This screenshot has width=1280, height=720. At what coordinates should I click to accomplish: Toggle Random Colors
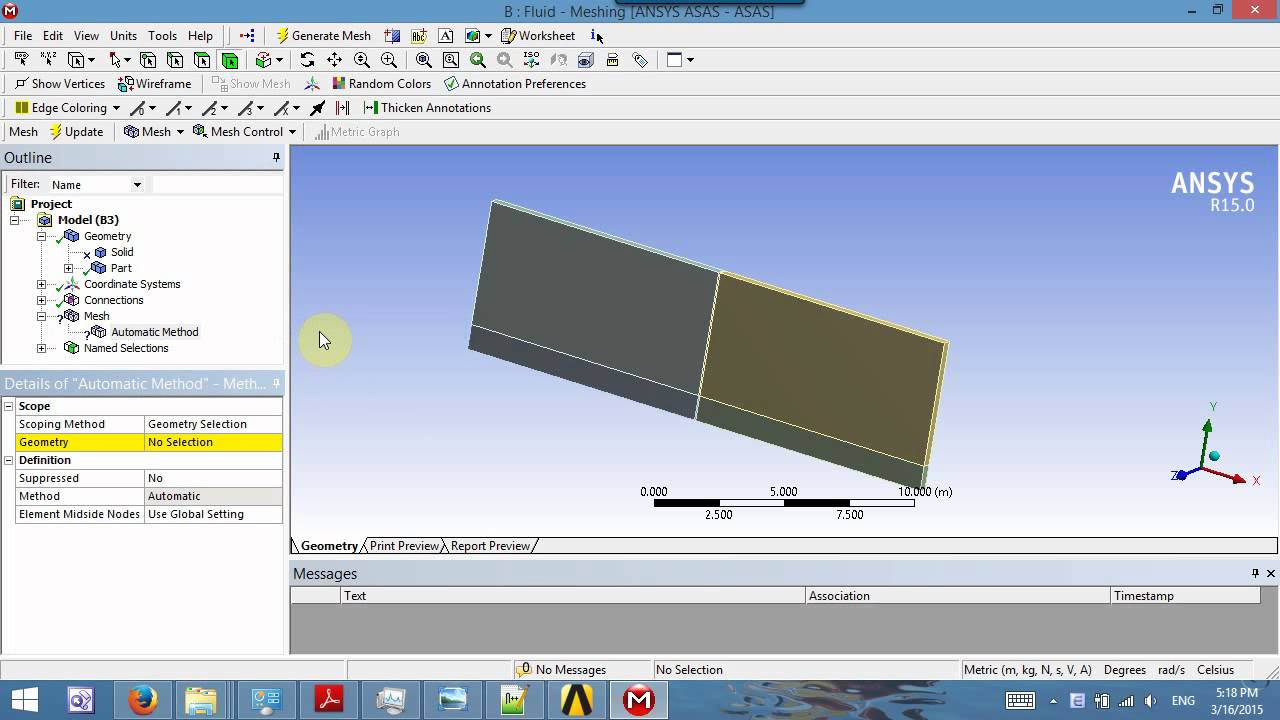[382, 84]
